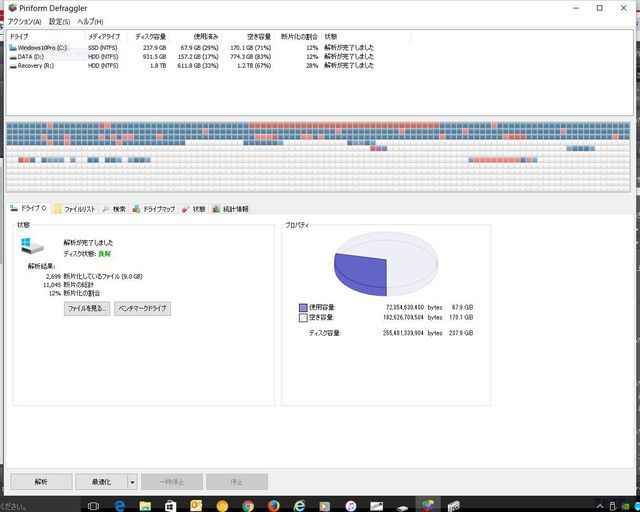640x512 pixels.
Task: Switch to the 検索 tab
Action: click(x=114, y=209)
